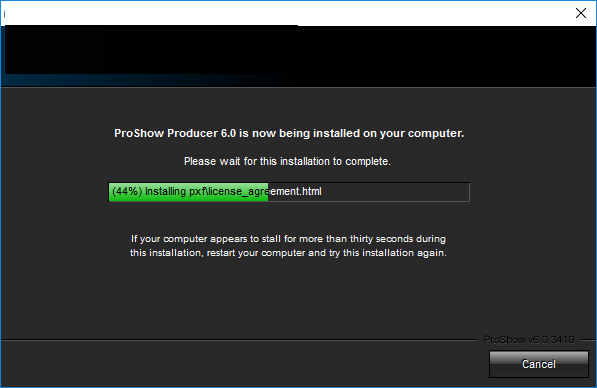Viewport: 597px width, 388px height.
Task: Click the empty footer area left of Cancel
Action: click(x=244, y=364)
